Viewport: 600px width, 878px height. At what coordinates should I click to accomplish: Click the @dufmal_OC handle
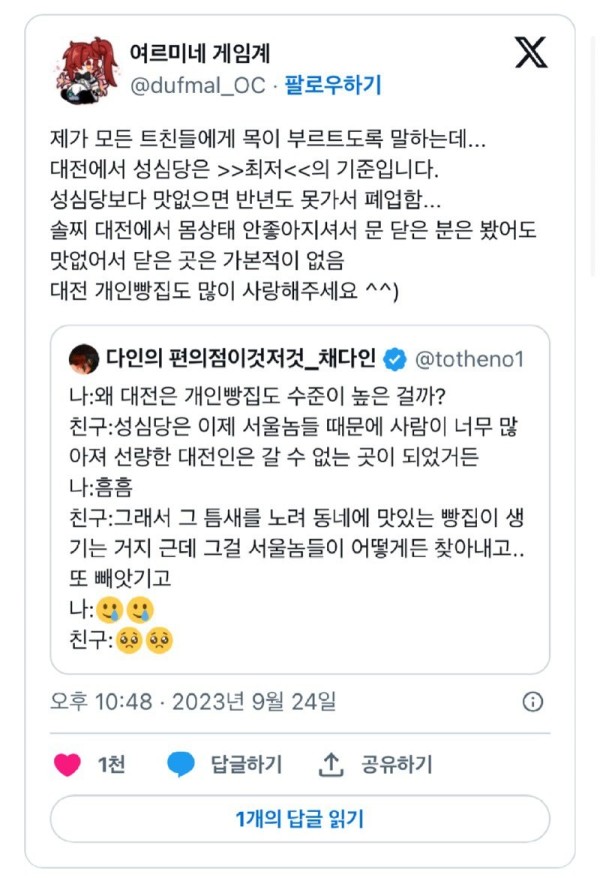198,85
